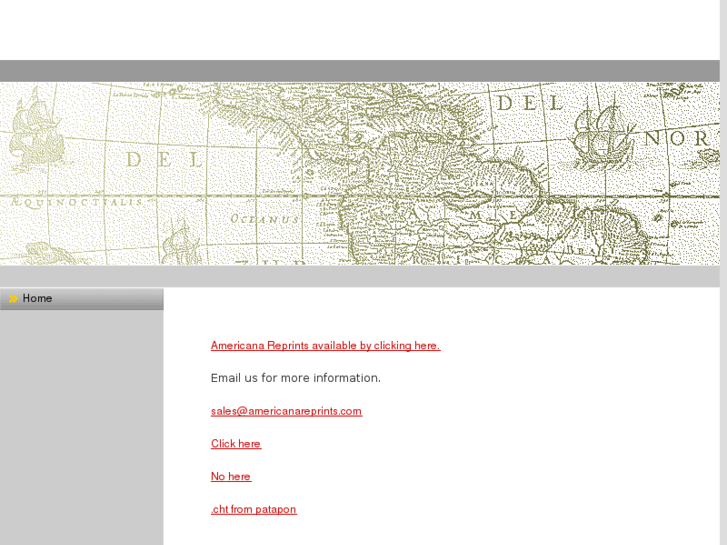
Task: Open the Americana Reprints available link
Action: [x=325, y=346]
